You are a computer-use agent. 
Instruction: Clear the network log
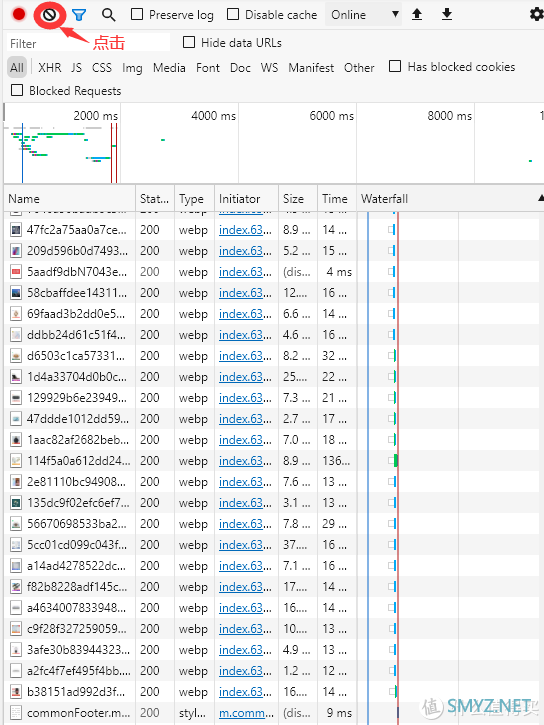click(x=49, y=15)
